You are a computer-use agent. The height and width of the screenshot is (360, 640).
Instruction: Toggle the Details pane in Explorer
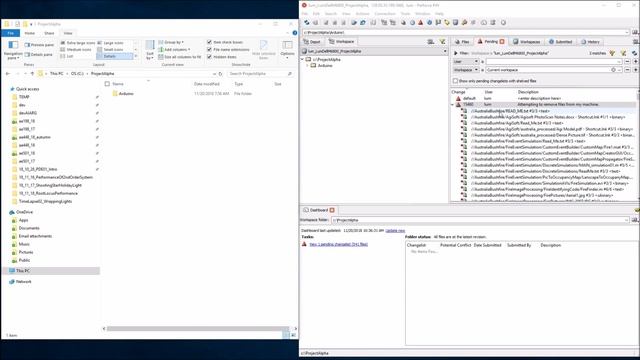pyautogui.click(x=38, y=55)
